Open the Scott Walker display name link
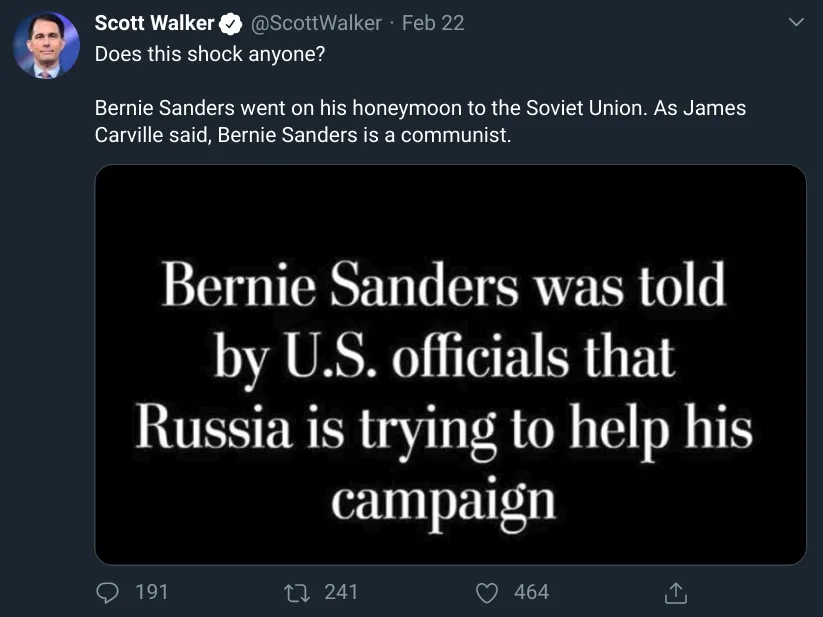The image size is (823, 617). [154, 23]
